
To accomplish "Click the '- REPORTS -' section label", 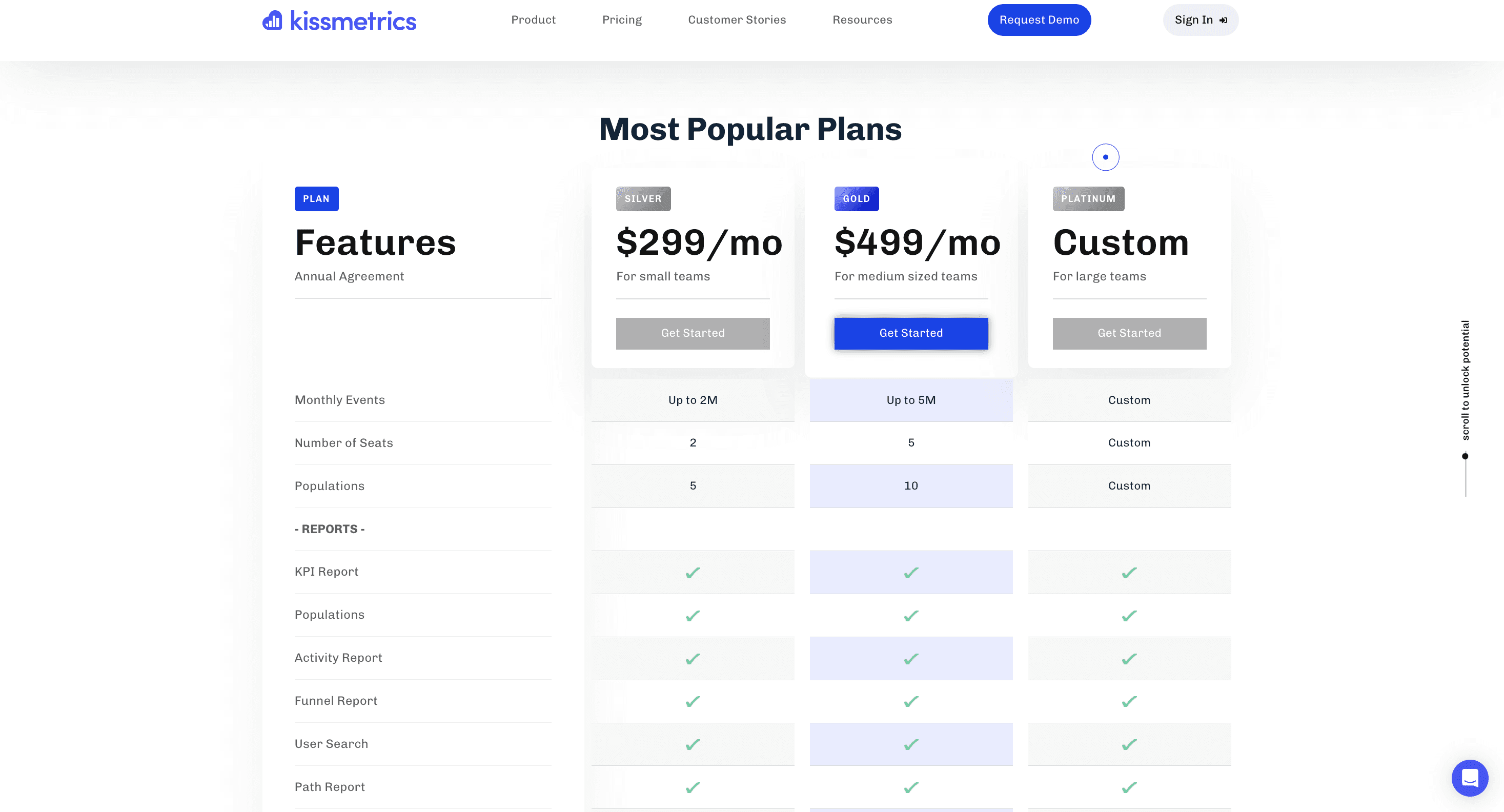I will coord(329,529).
